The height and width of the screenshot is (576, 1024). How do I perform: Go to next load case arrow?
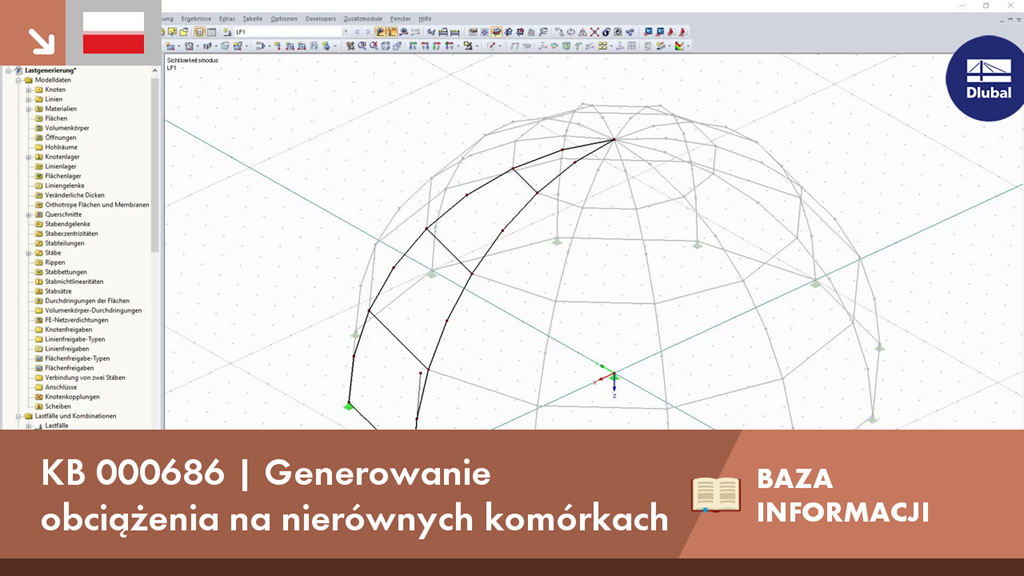tap(368, 32)
